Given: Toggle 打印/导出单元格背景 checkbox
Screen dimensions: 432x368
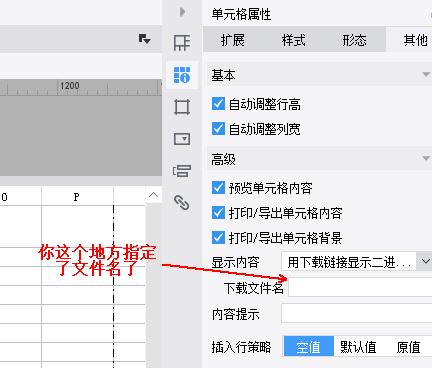Looking at the screenshot, I should (218, 238).
